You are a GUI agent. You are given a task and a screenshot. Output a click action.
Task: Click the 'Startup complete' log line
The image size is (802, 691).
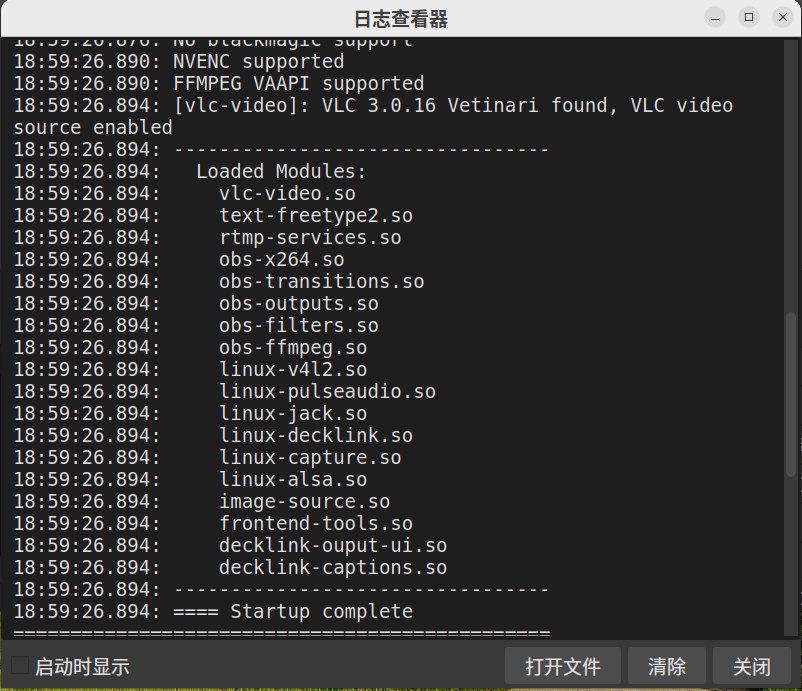coord(213,612)
